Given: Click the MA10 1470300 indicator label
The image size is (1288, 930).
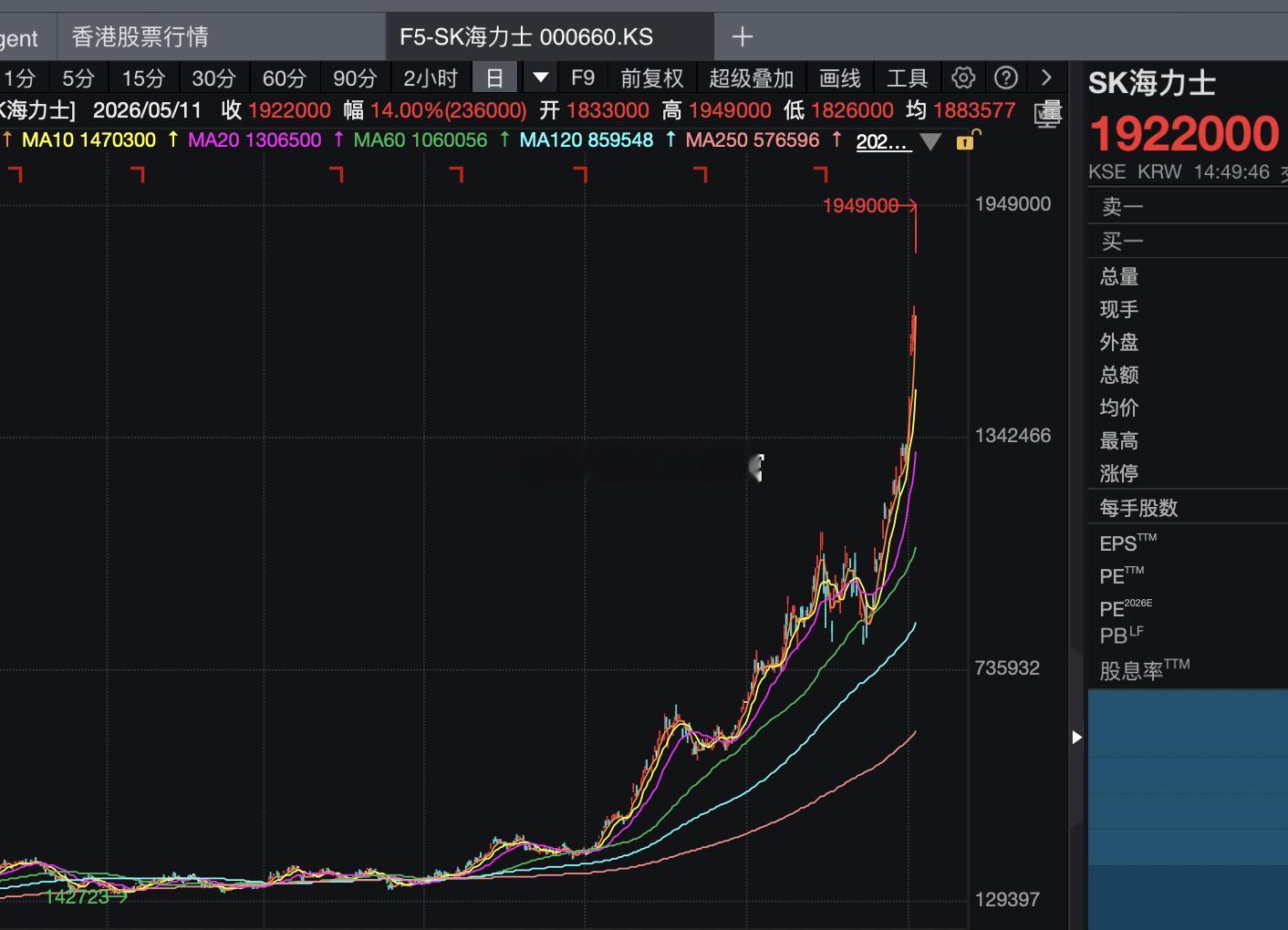Looking at the screenshot, I should click(x=88, y=140).
